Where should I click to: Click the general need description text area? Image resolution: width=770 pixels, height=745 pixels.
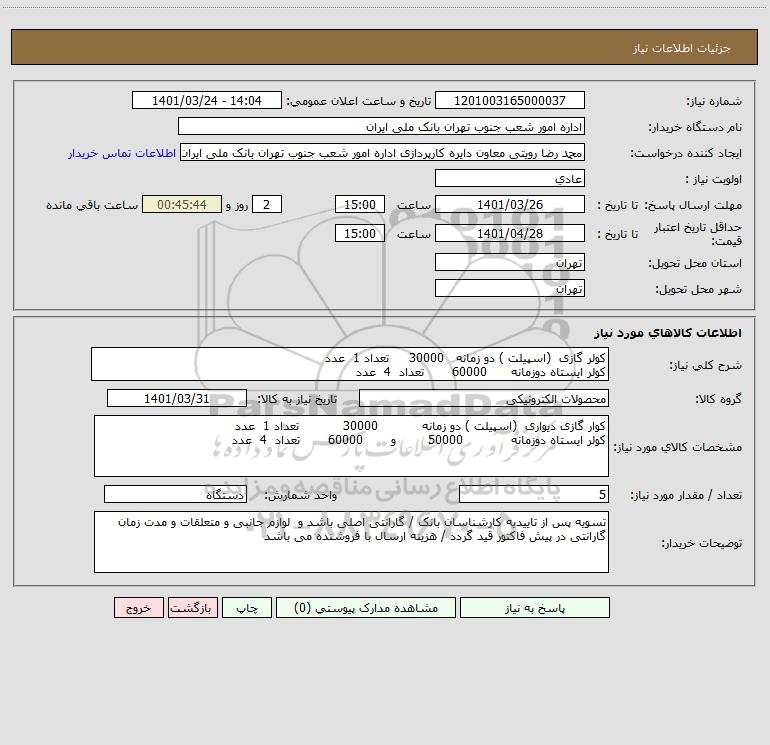[x=350, y=364]
